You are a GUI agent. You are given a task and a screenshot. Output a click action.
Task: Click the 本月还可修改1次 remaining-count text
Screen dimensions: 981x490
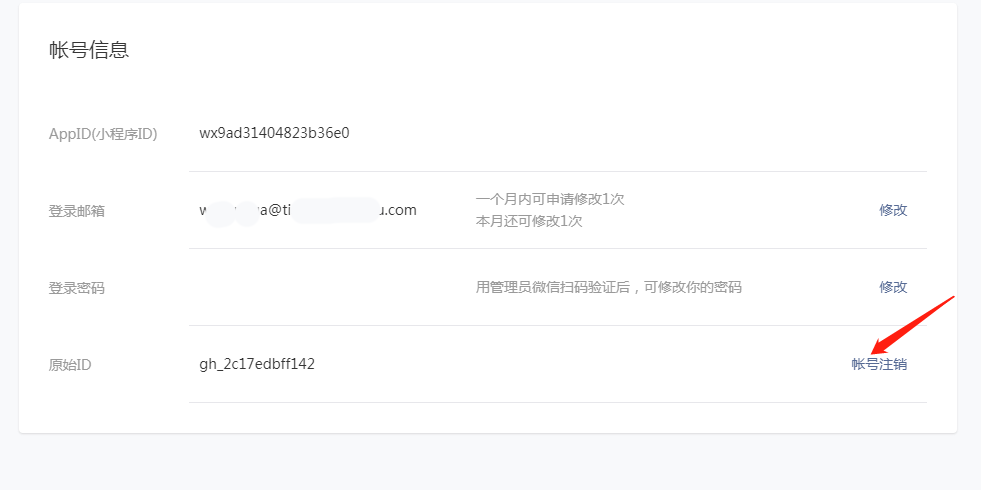tap(529, 221)
